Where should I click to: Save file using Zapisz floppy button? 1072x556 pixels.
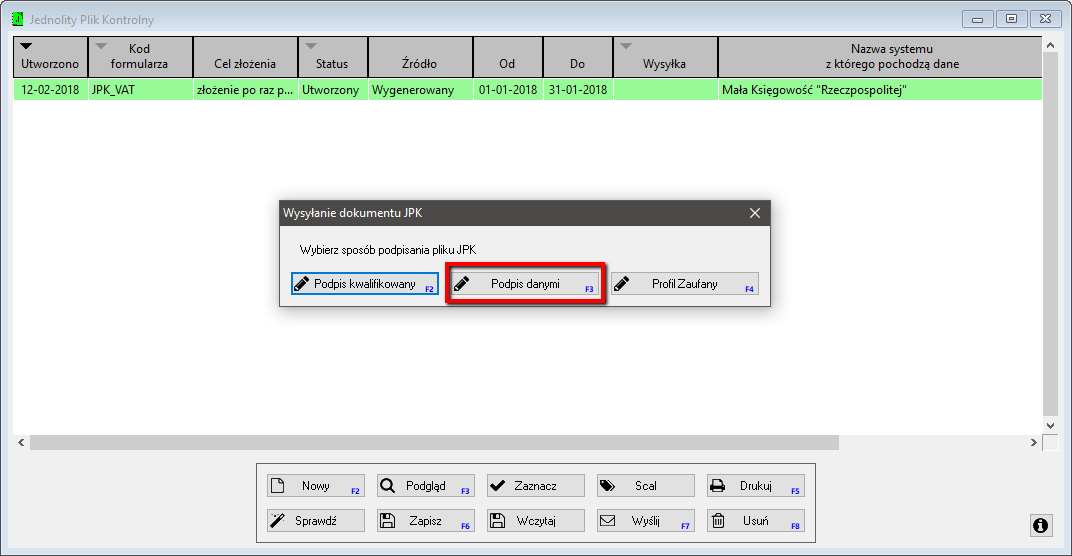(x=425, y=520)
